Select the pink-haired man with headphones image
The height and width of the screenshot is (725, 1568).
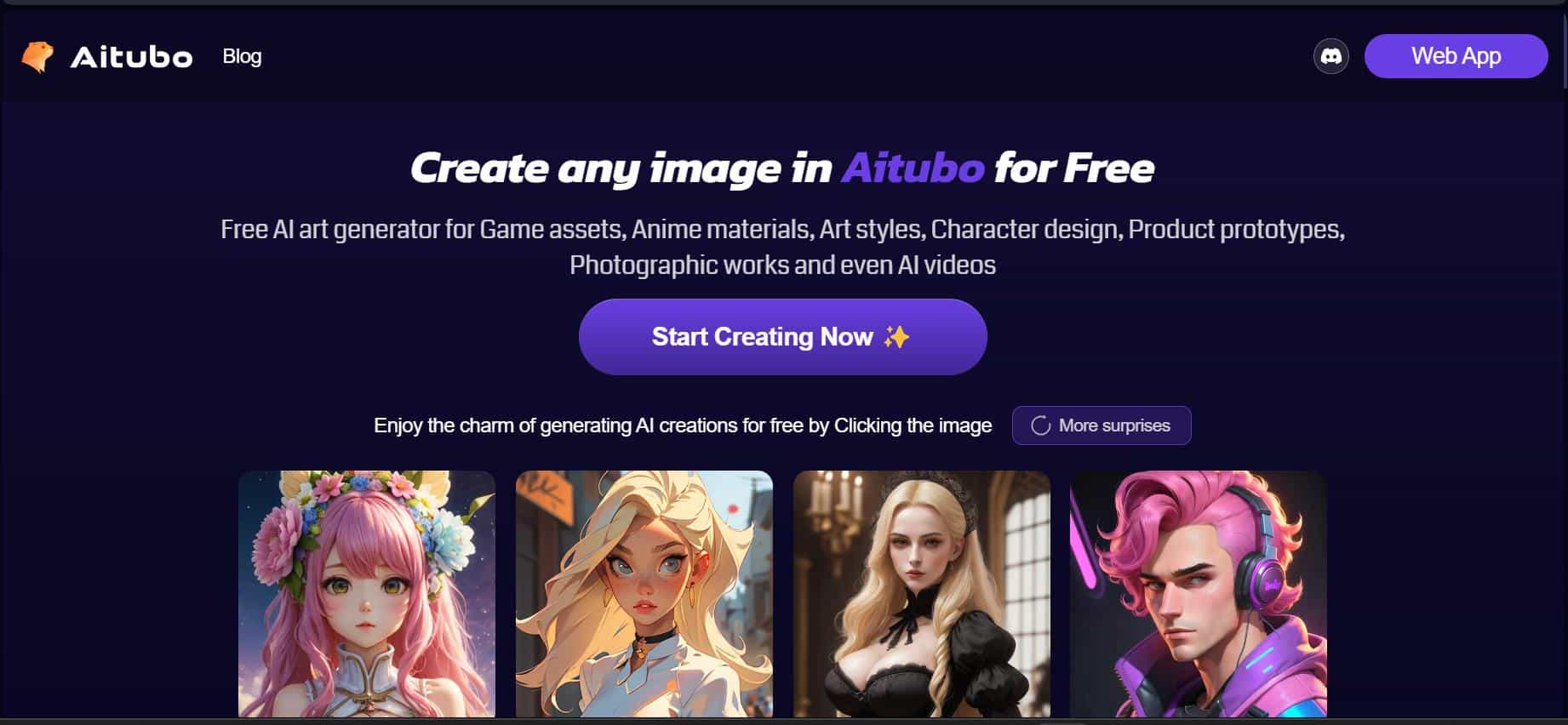[x=1198, y=594]
